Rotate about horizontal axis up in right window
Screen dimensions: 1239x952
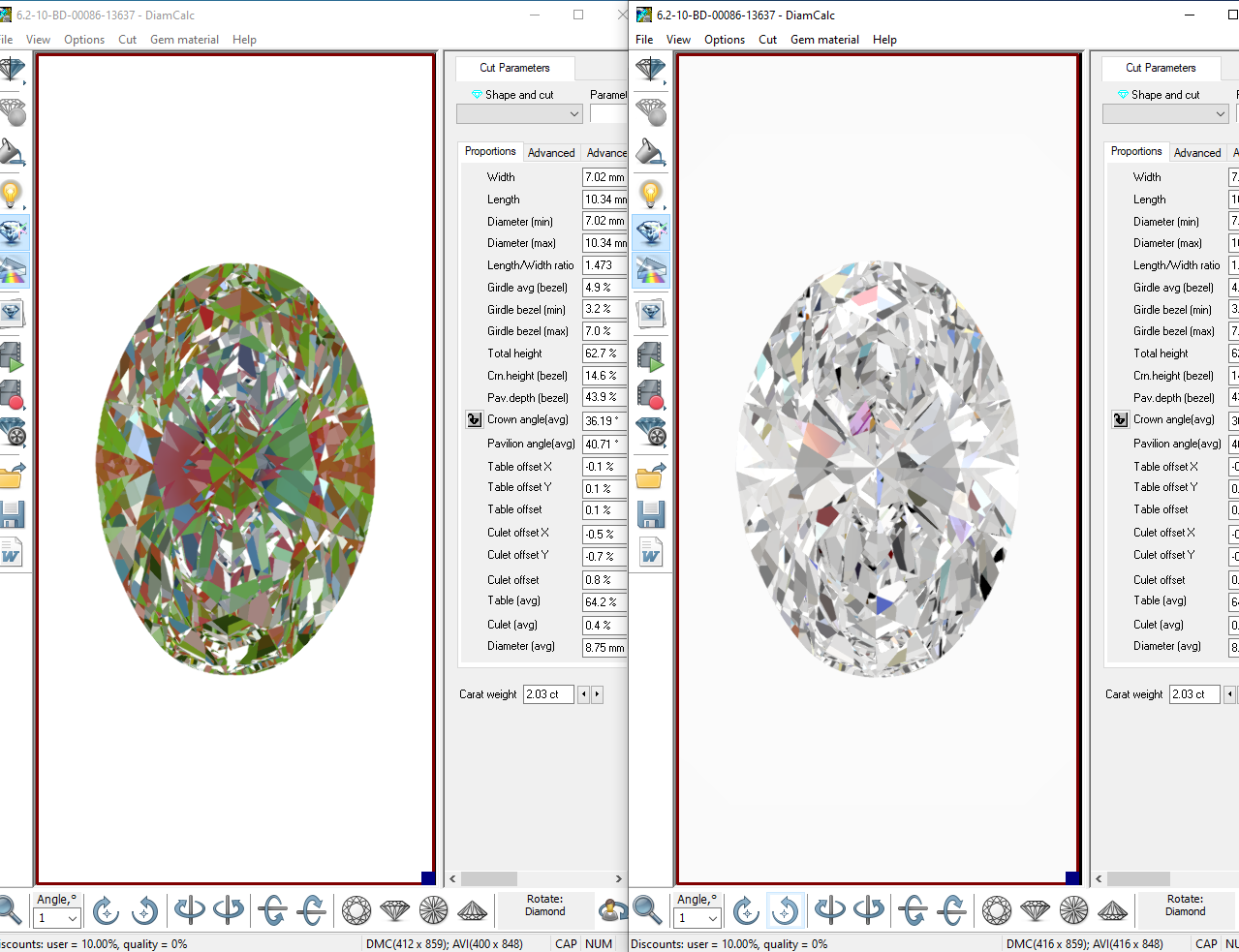[913, 910]
